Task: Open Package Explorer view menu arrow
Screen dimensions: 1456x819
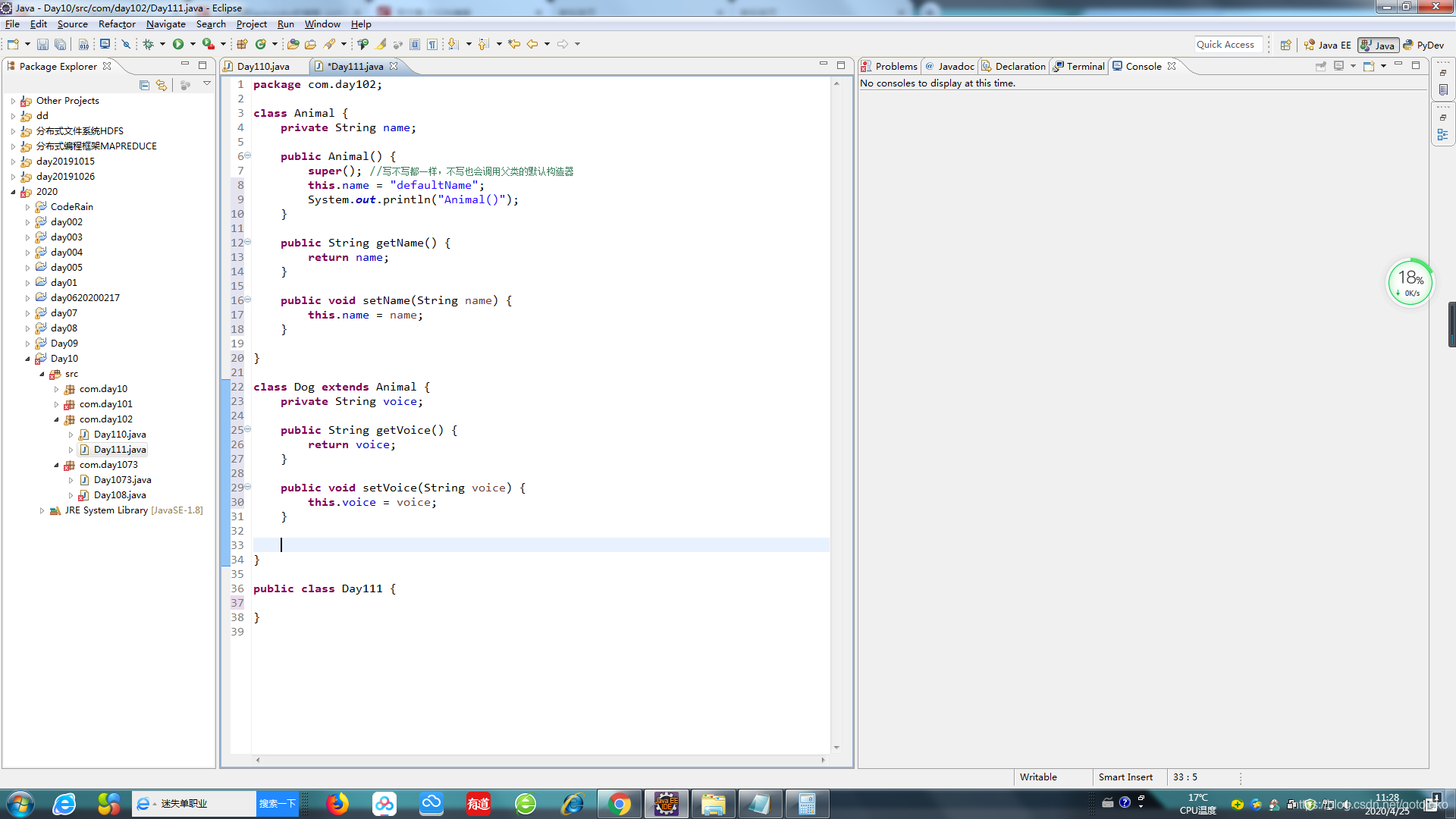Action: [x=207, y=84]
